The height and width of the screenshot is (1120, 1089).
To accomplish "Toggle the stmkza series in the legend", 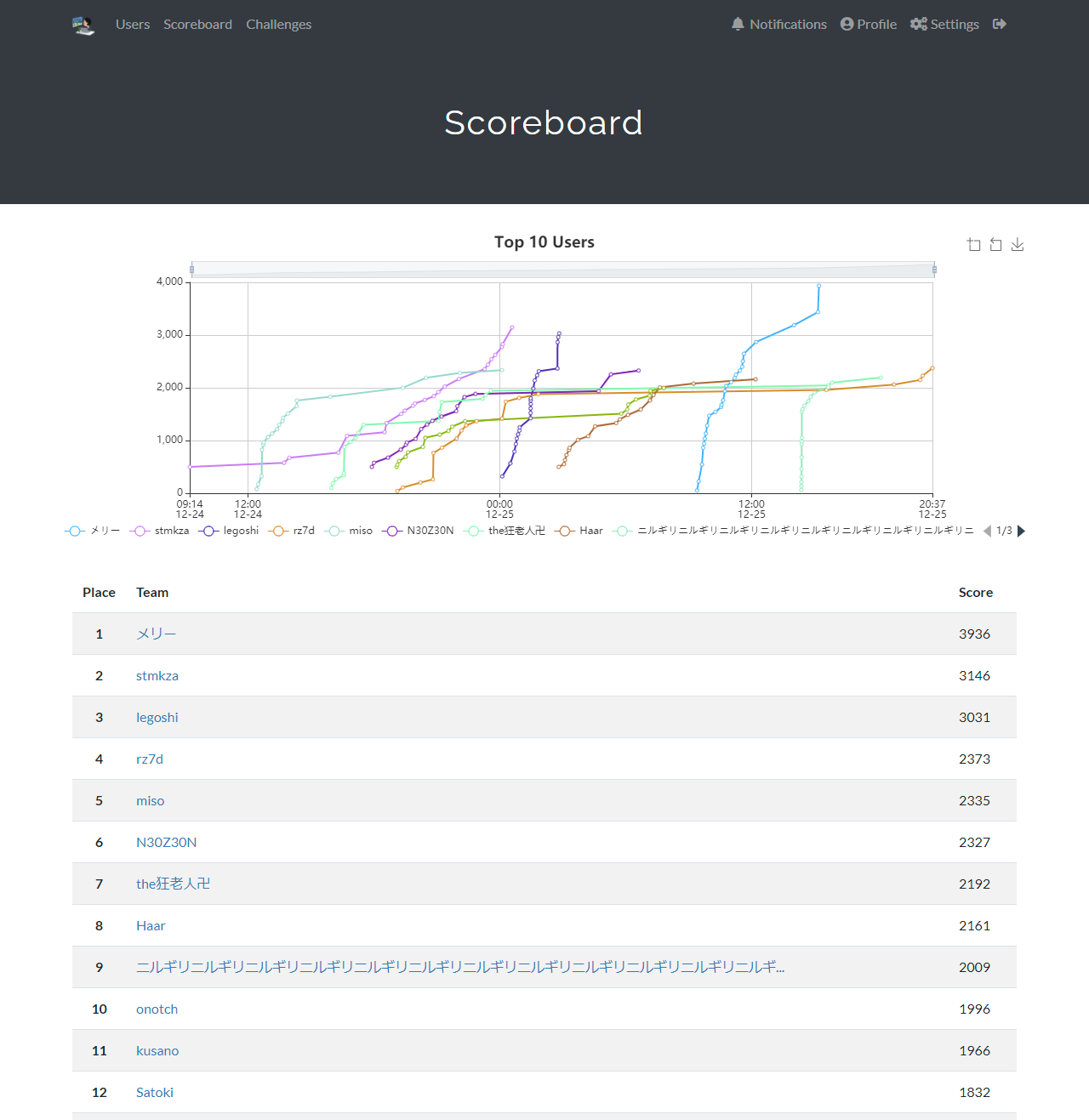I will click(159, 531).
